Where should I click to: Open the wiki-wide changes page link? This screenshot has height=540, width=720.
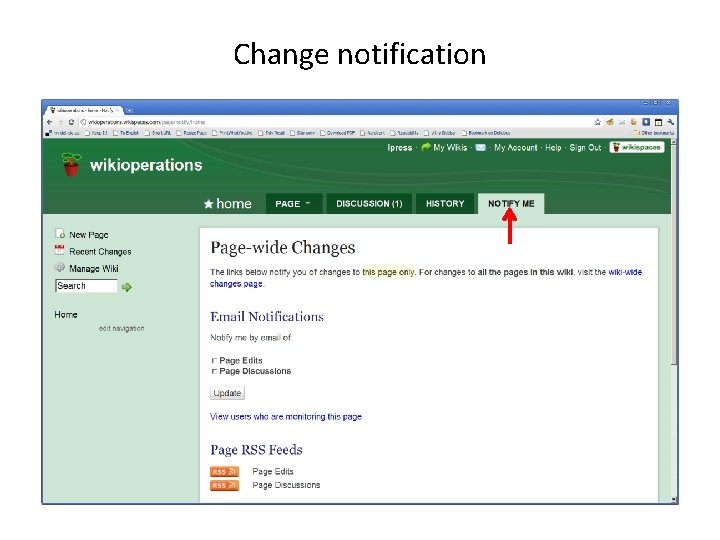click(x=426, y=278)
